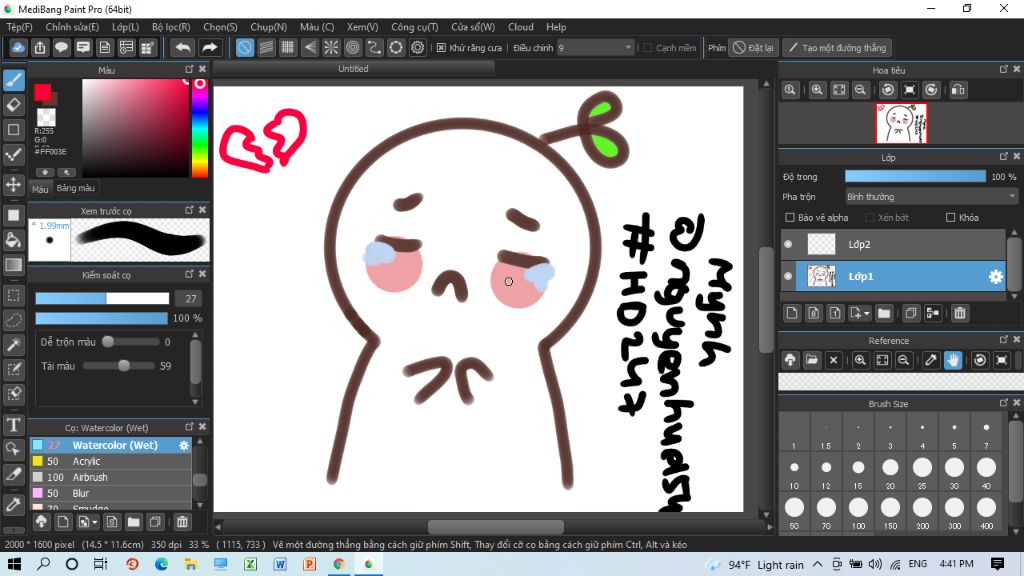The width and height of the screenshot is (1024, 576).
Task: Open settings gear for Lớp1 layer
Action: pyautogui.click(x=995, y=277)
